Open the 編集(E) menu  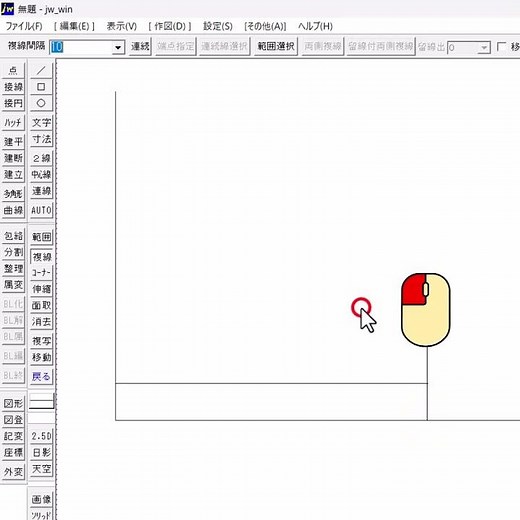(x=74, y=26)
